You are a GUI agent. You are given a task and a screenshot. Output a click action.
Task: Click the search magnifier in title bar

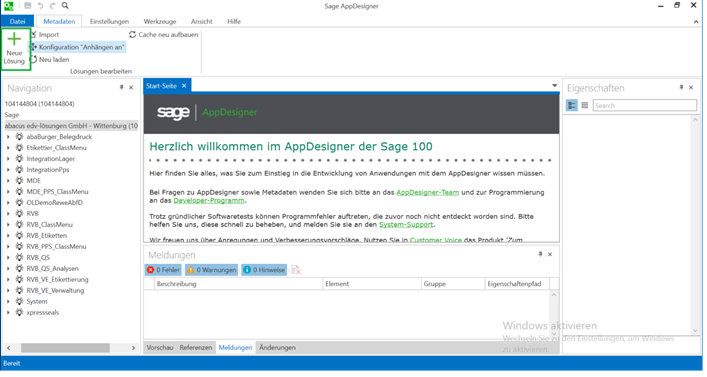(65, 6)
